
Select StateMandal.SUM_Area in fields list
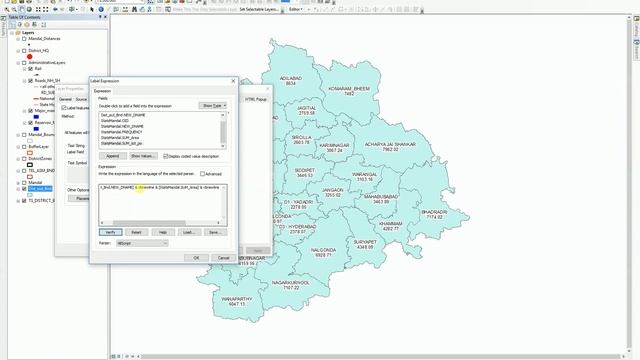click(x=120, y=138)
